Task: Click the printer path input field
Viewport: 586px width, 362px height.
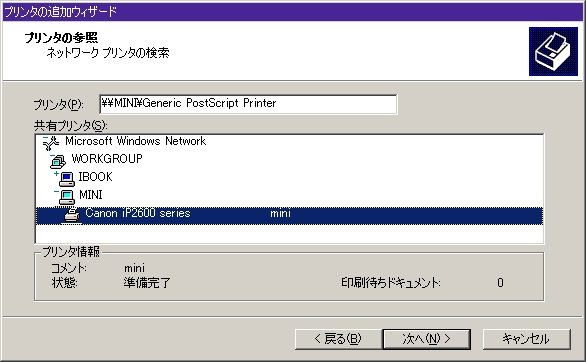Action: (x=248, y=103)
